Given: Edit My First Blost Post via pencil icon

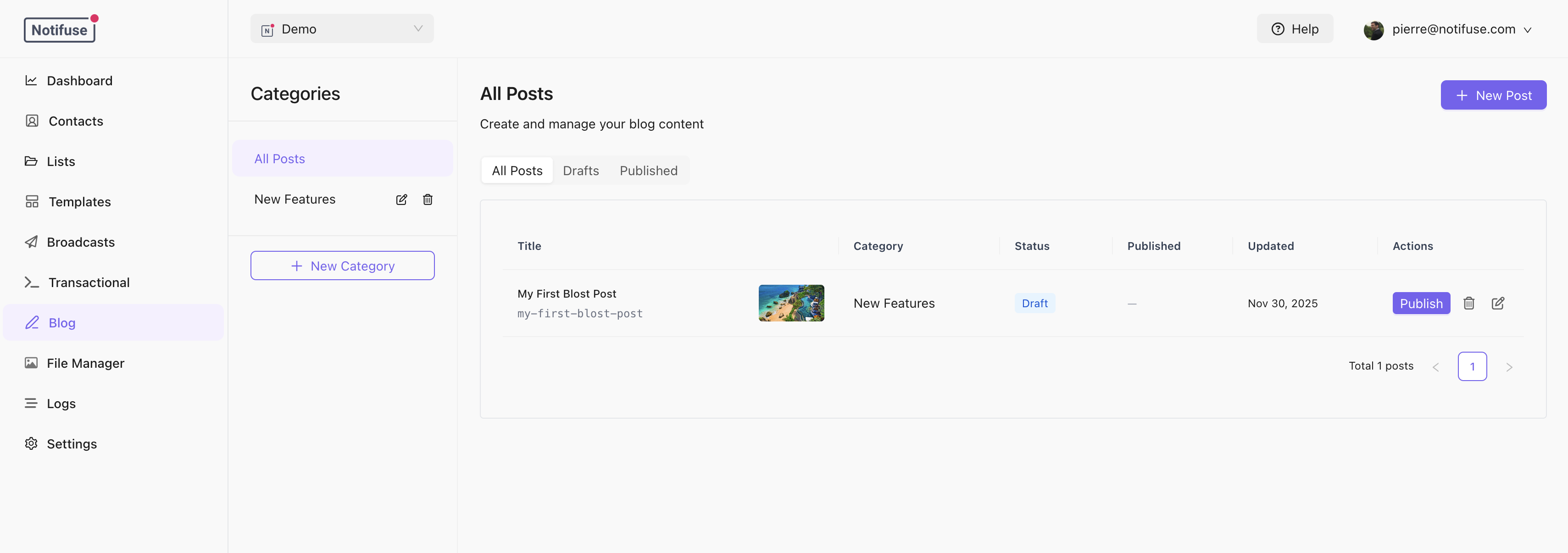Looking at the screenshot, I should 1499,303.
